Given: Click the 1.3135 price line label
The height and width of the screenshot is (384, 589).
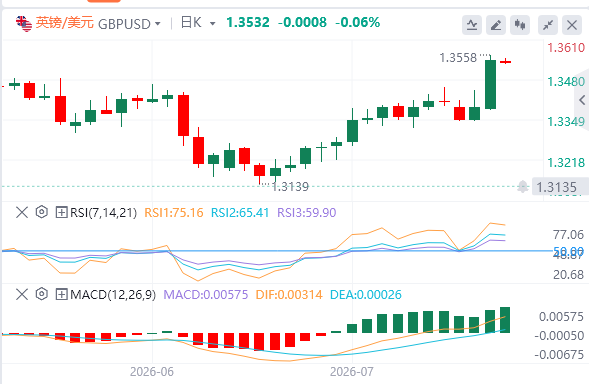Looking at the screenshot, I should [x=556, y=187].
